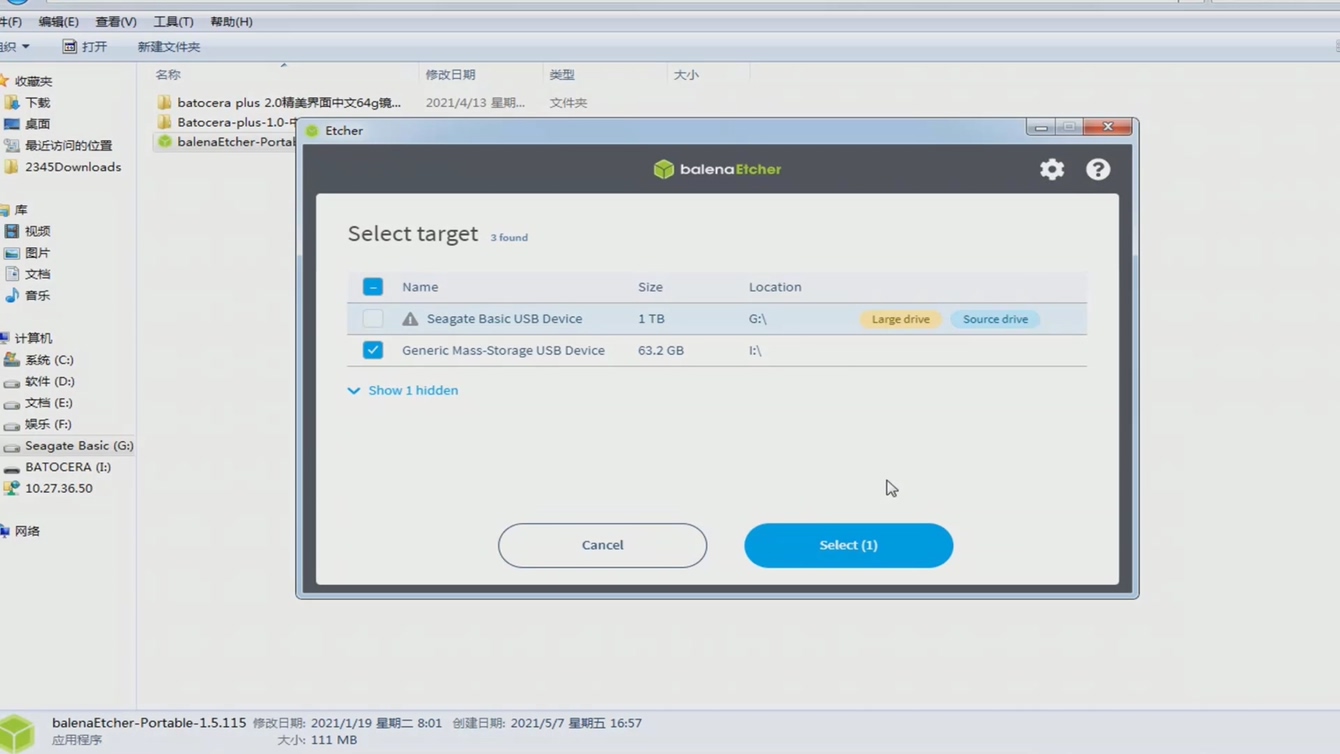Image resolution: width=1340 pixels, height=754 pixels.
Task: Click the warning triangle beside Seagate Basic USB Device
Action: (410, 319)
